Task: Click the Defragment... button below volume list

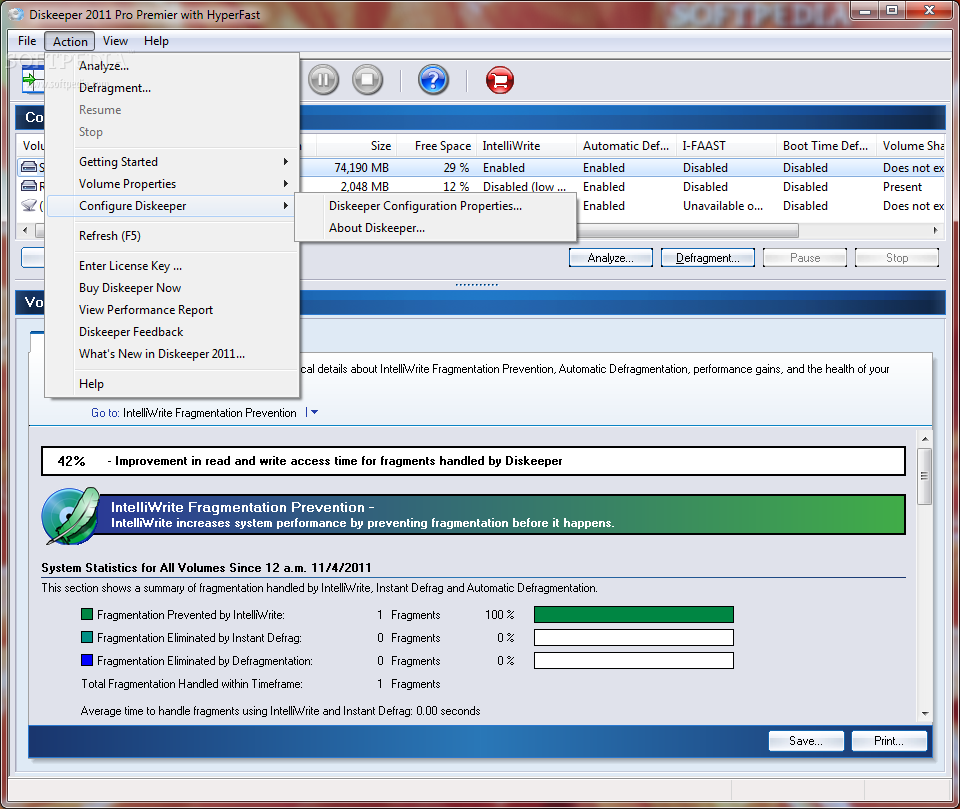Action: (x=707, y=258)
